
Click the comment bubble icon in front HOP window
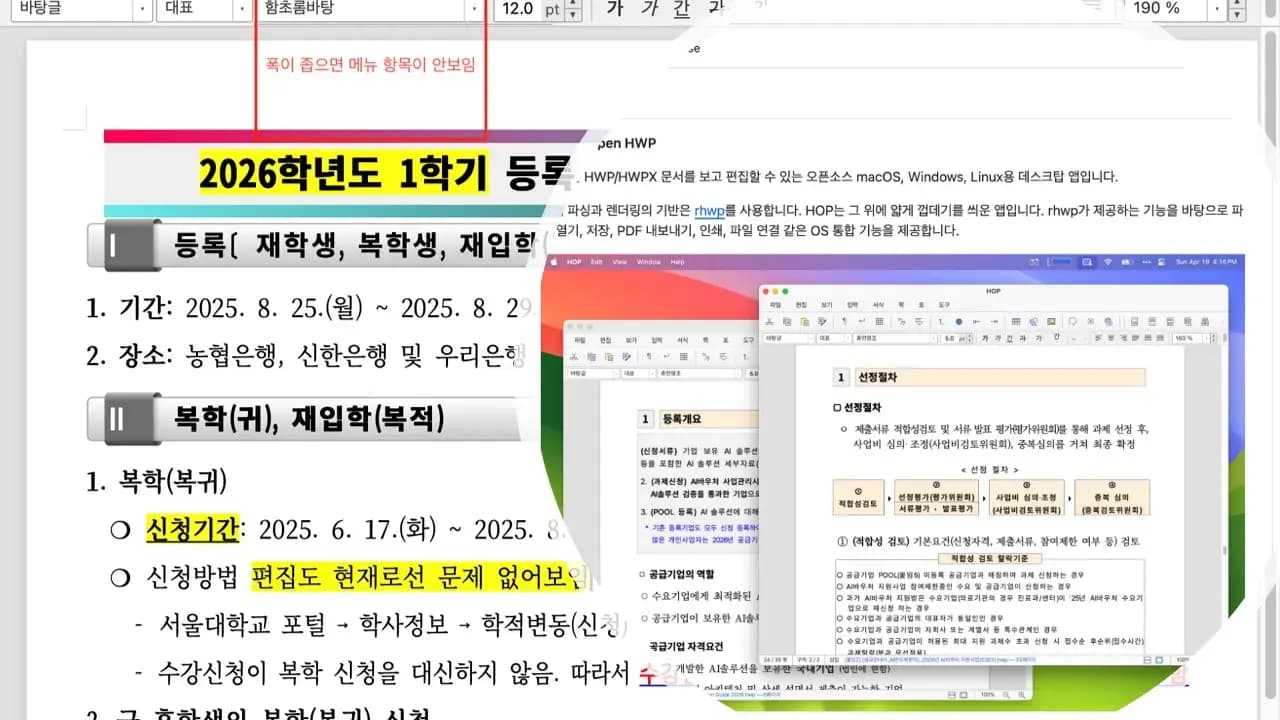click(1073, 321)
